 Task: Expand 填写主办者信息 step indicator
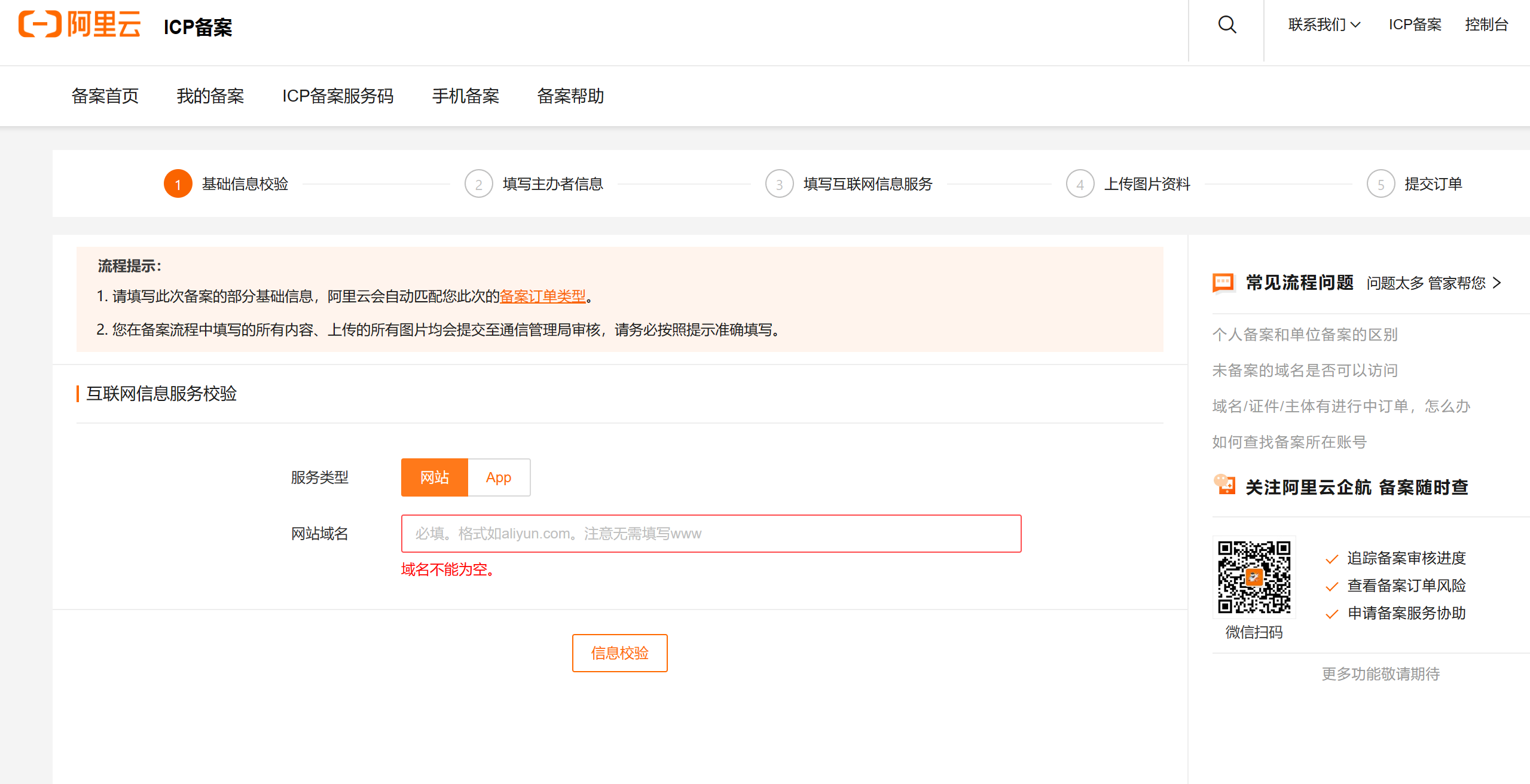click(x=478, y=184)
